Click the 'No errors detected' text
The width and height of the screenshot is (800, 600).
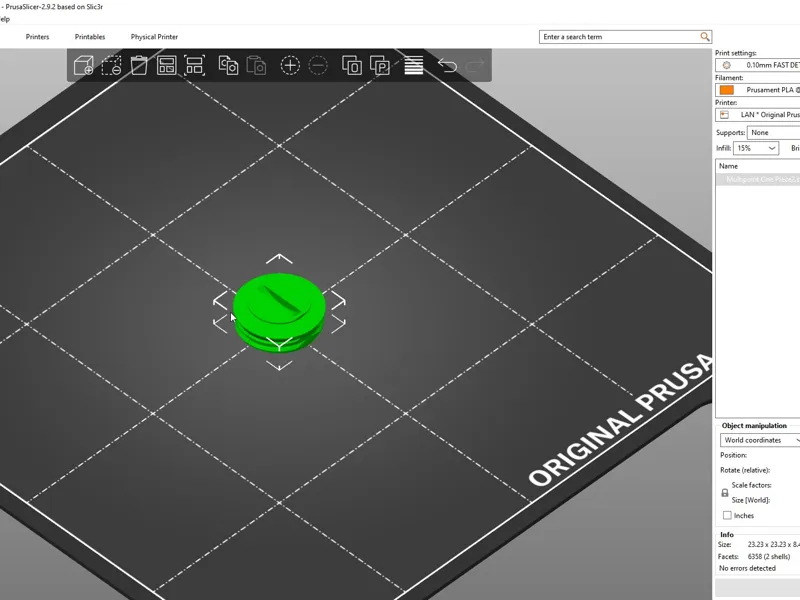click(x=747, y=568)
